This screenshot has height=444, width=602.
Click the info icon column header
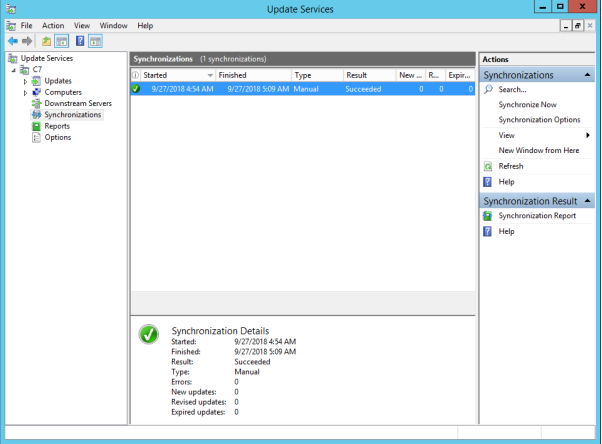coord(136,75)
